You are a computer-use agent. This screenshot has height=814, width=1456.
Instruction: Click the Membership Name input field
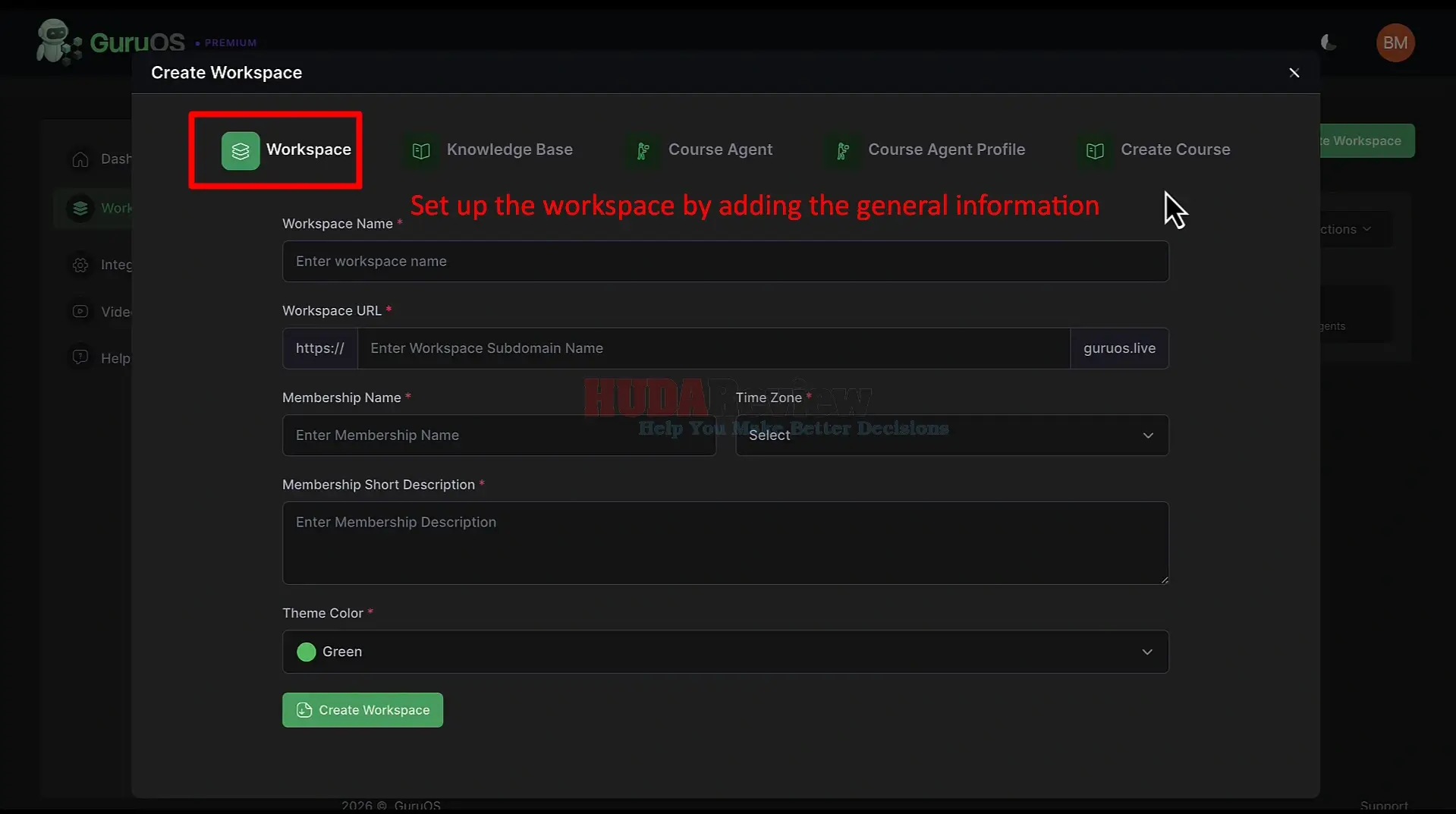[x=499, y=435]
